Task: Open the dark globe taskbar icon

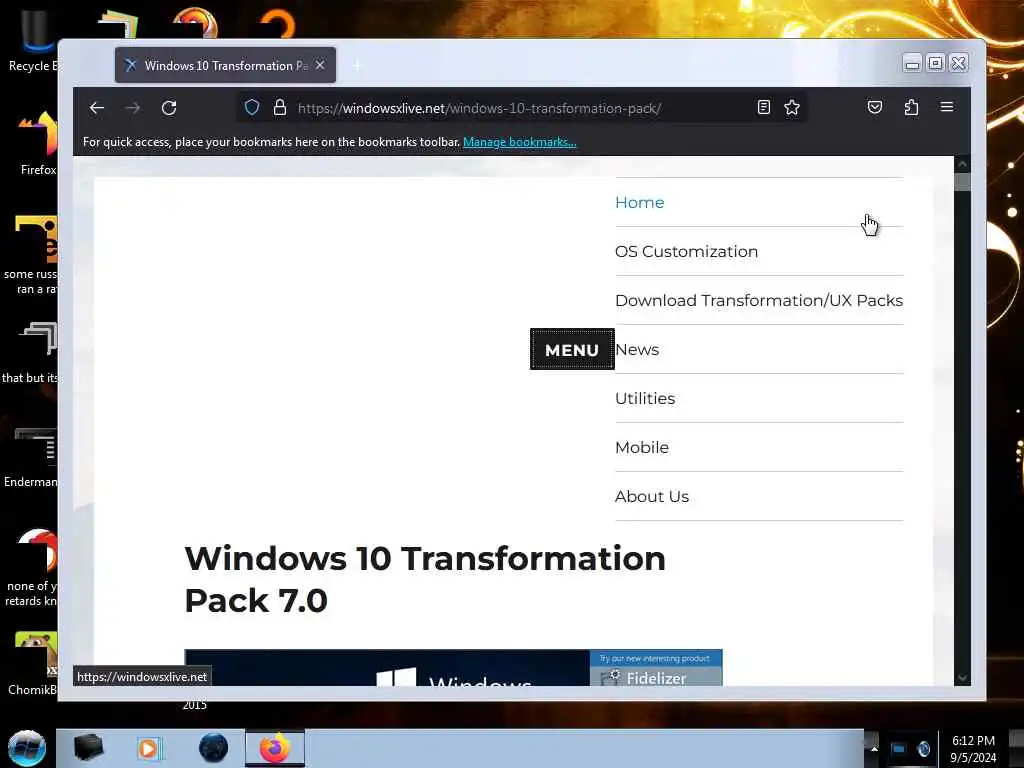Action: pos(214,748)
